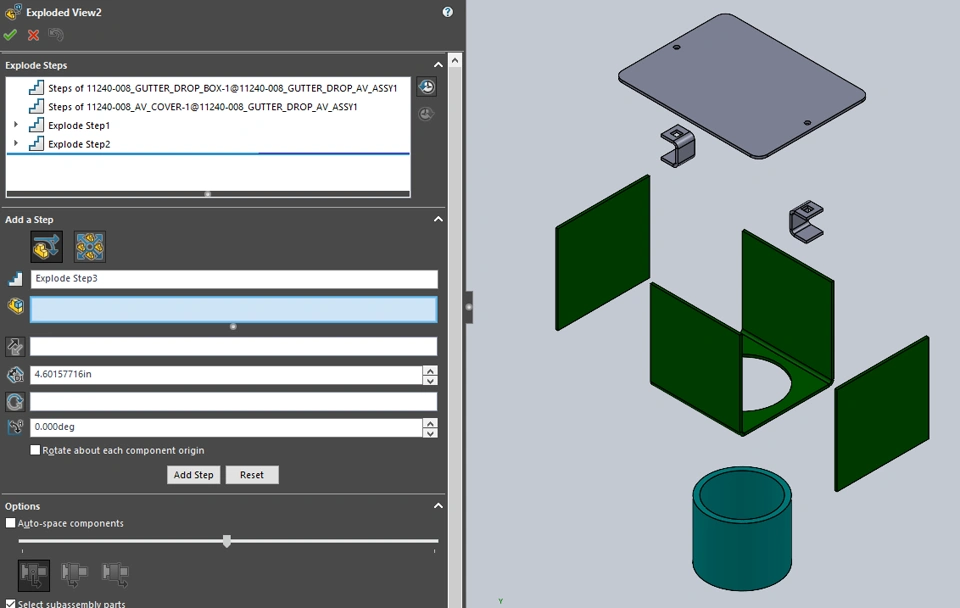Select third auto-space spacing option

[x=114, y=574]
